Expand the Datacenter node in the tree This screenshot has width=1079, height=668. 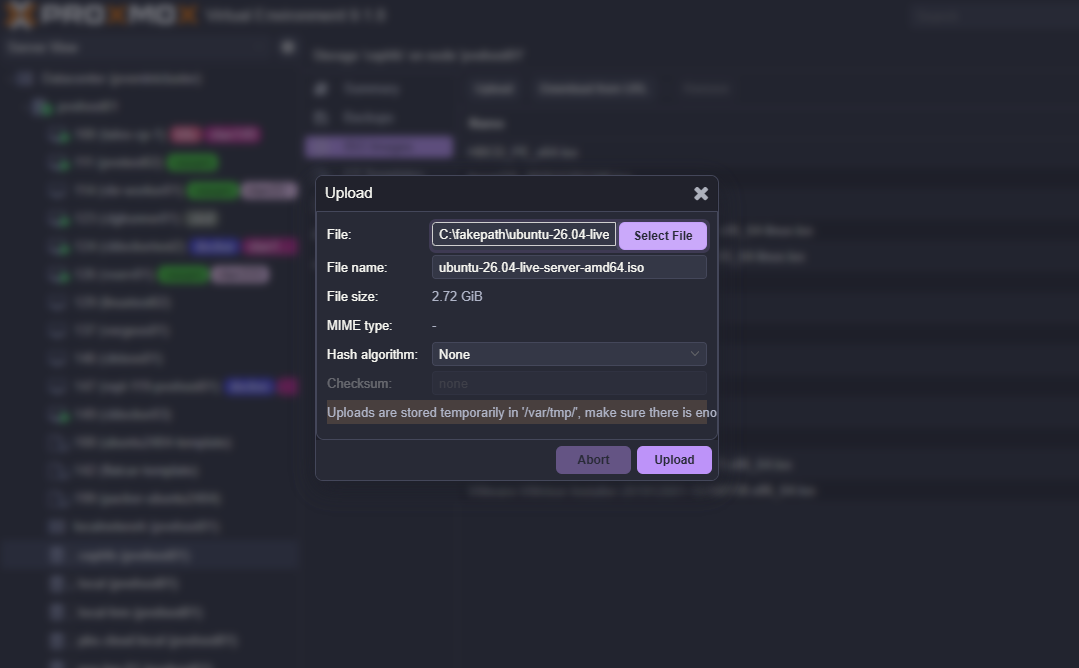24,78
